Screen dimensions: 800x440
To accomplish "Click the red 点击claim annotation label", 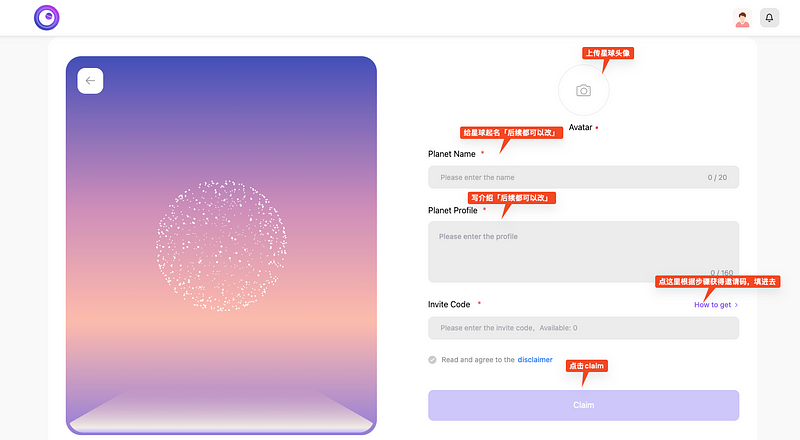I will [x=588, y=366].
